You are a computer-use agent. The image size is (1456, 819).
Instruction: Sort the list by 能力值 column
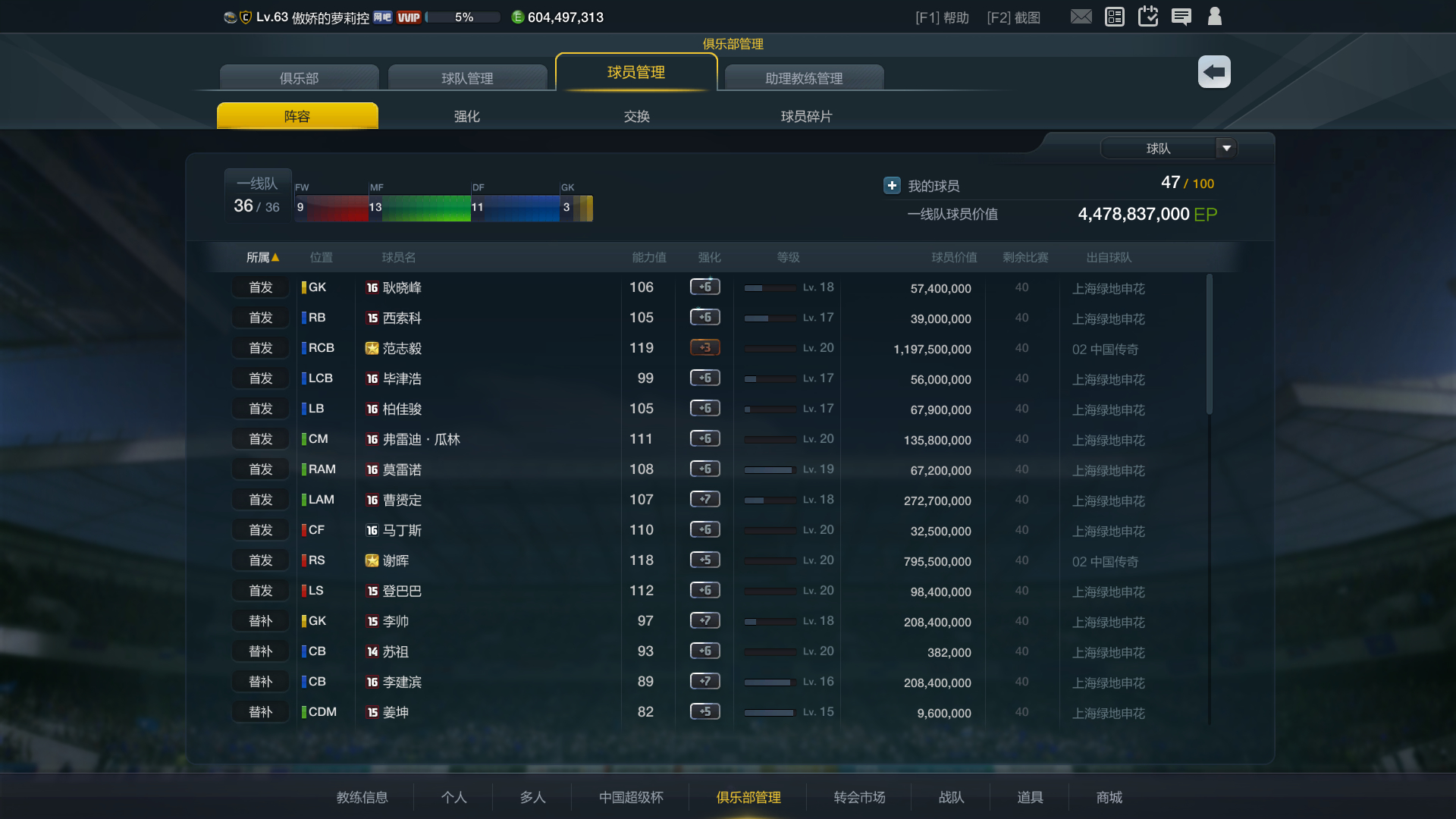point(648,258)
